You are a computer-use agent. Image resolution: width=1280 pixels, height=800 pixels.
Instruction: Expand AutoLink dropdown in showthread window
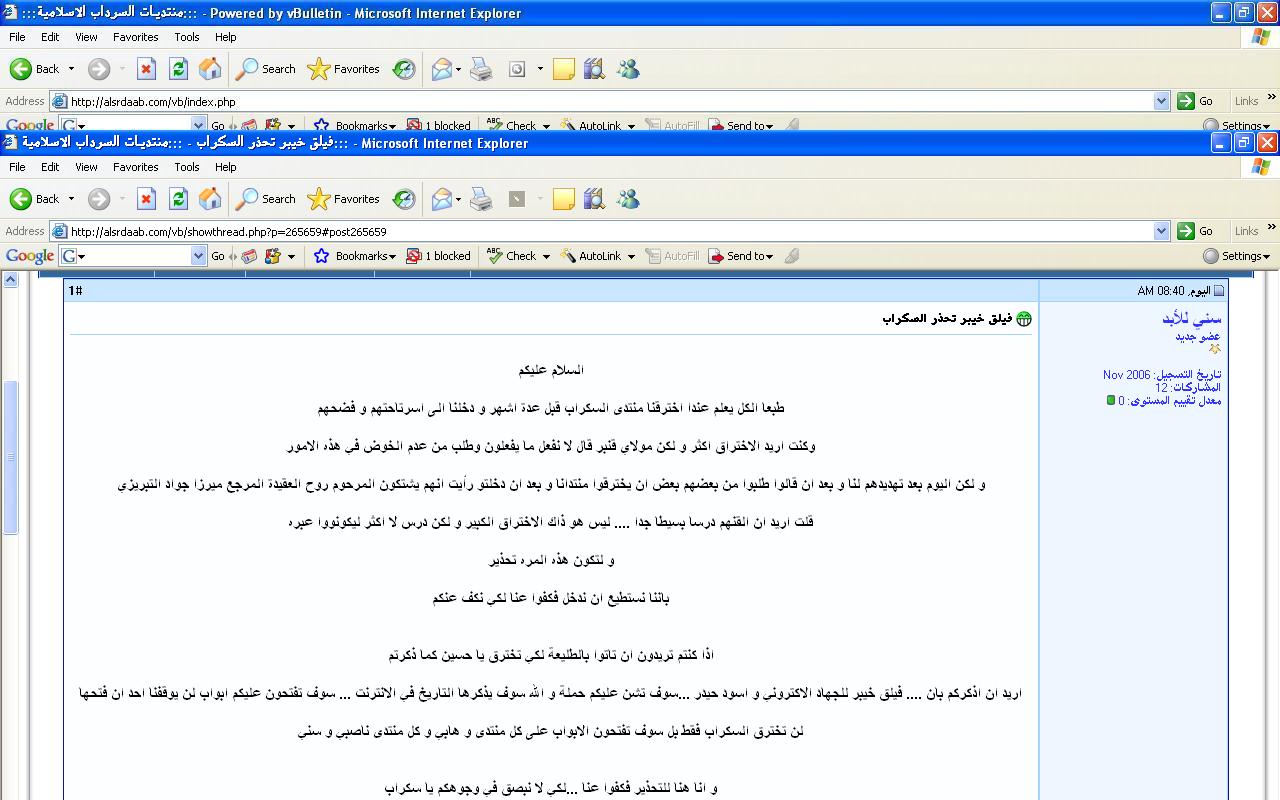631,256
